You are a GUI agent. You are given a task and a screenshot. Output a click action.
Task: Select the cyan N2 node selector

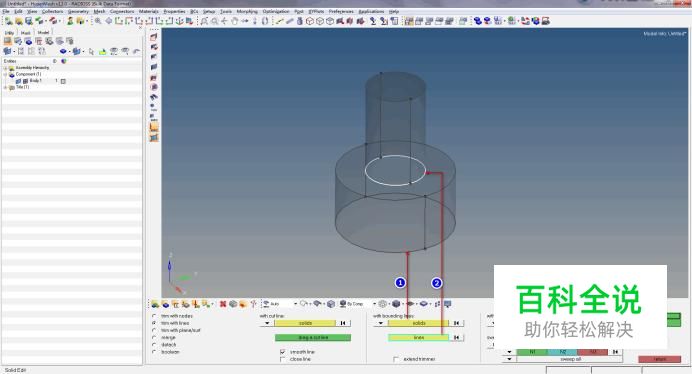563,352
